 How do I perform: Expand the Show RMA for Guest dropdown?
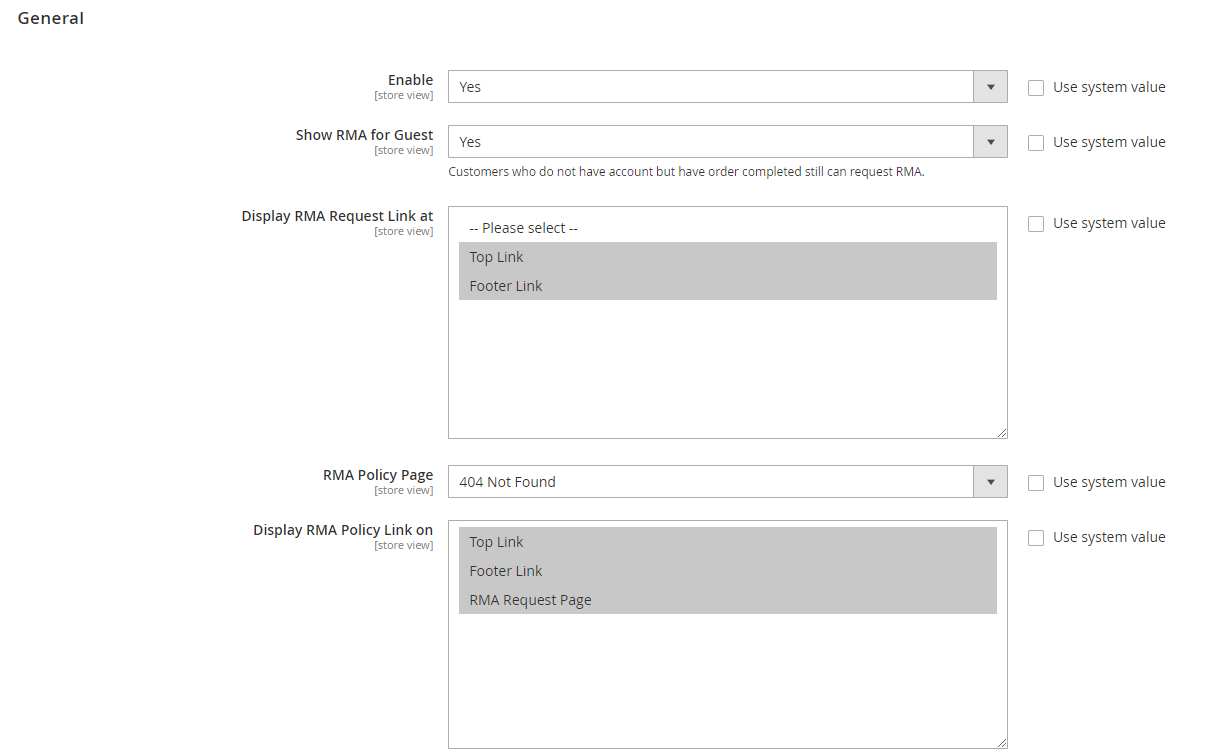[x=726, y=142]
